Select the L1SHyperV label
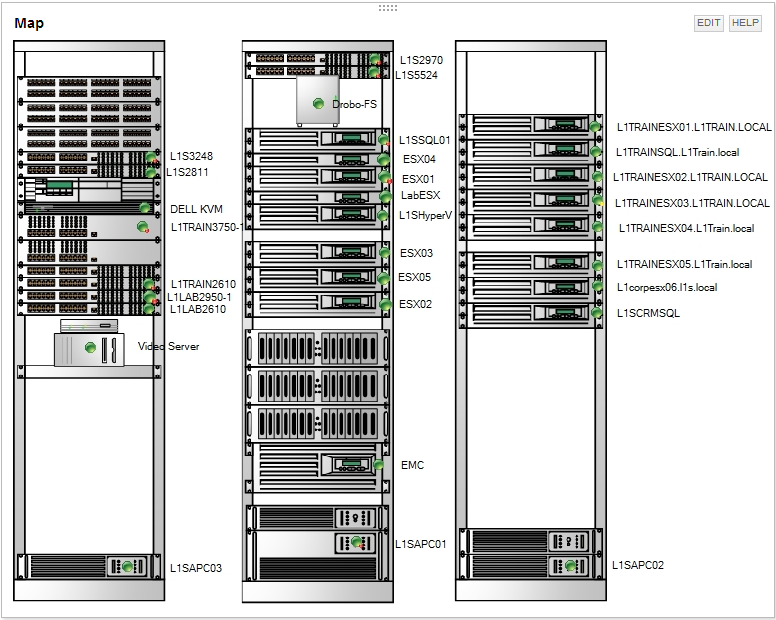This screenshot has width=776, height=620. pos(426,216)
